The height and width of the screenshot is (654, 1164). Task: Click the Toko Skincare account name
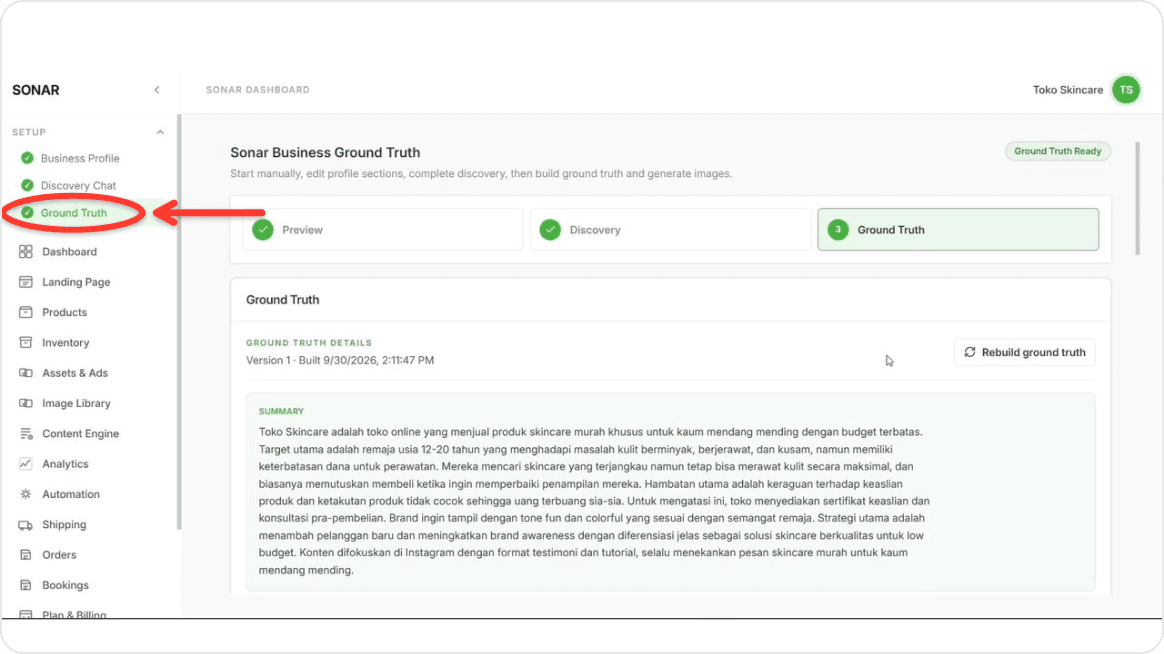[x=1067, y=90]
